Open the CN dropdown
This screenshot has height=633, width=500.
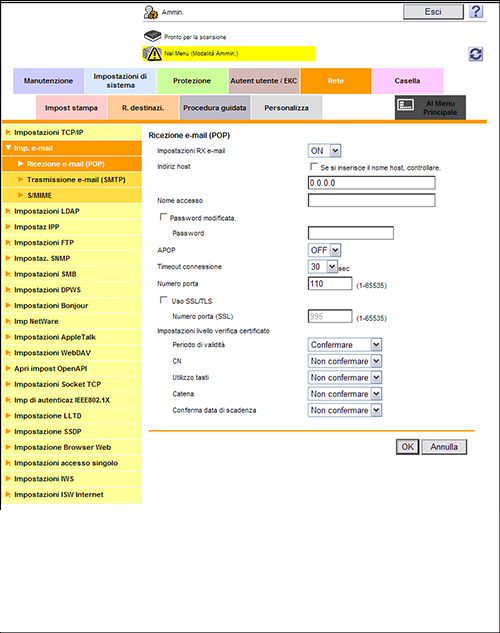tap(345, 361)
